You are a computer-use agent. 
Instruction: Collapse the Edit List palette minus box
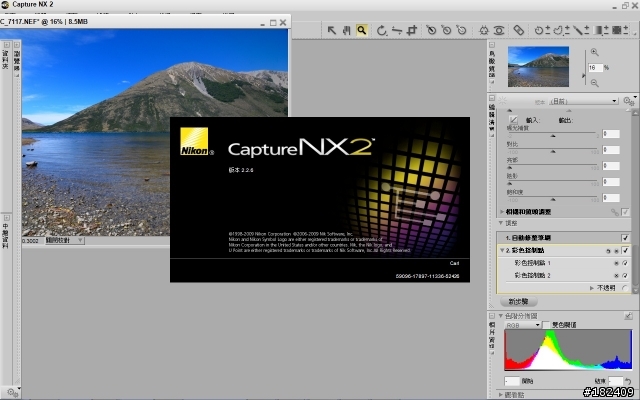pos(492,98)
